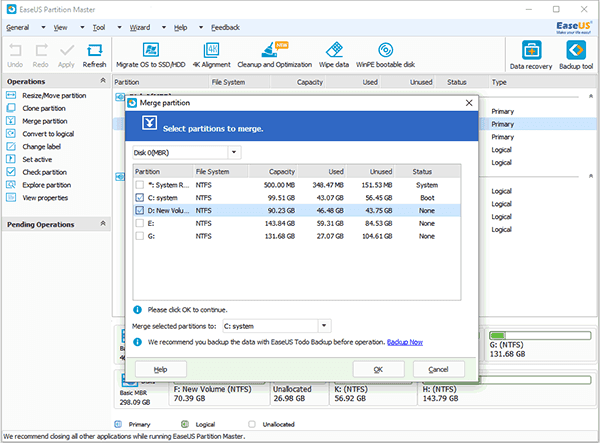This screenshot has width=600, height=443.
Task: Choose Change label operation
Action: (41, 147)
